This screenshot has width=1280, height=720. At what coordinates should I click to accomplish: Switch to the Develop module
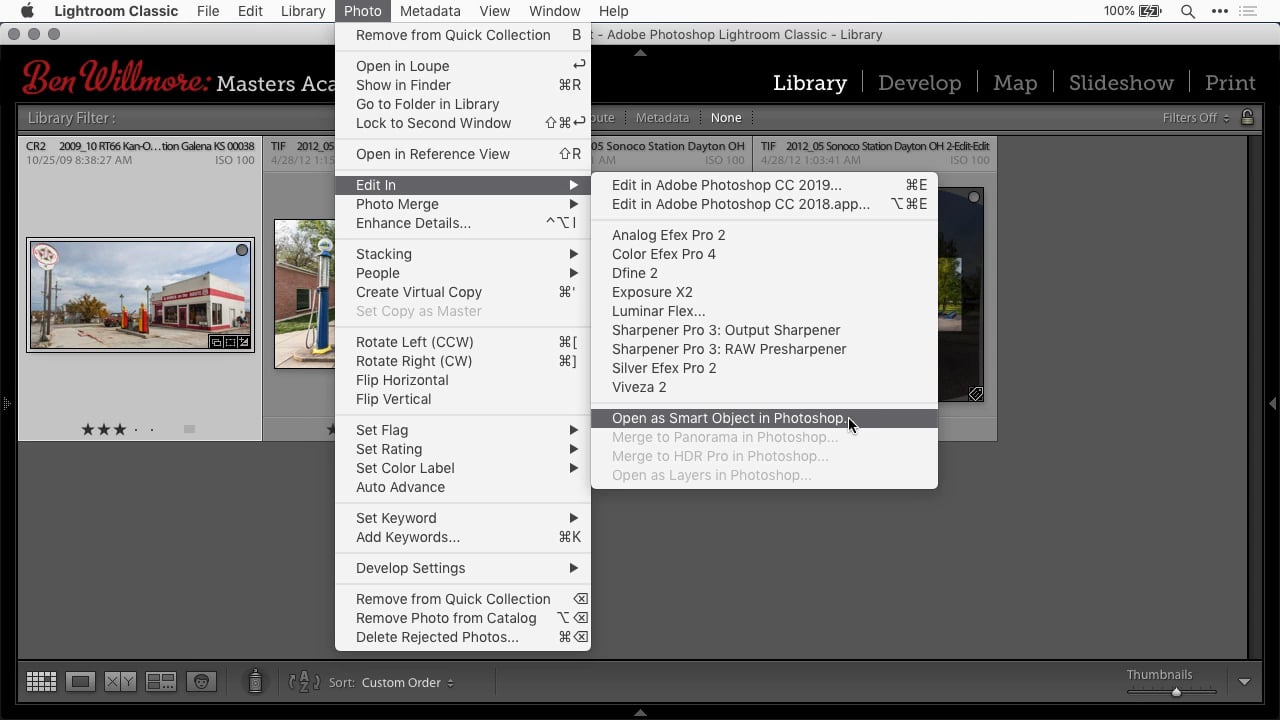click(x=919, y=83)
